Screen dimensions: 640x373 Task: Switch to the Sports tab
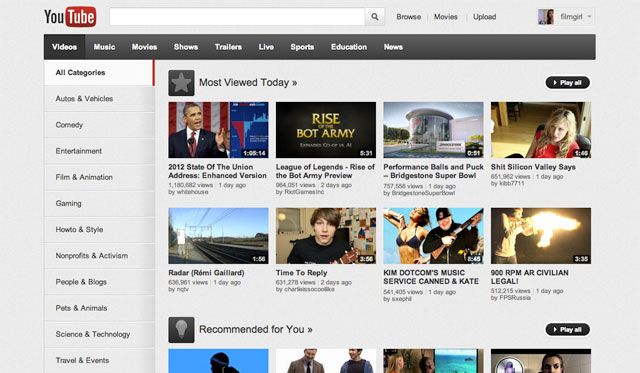pos(302,47)
